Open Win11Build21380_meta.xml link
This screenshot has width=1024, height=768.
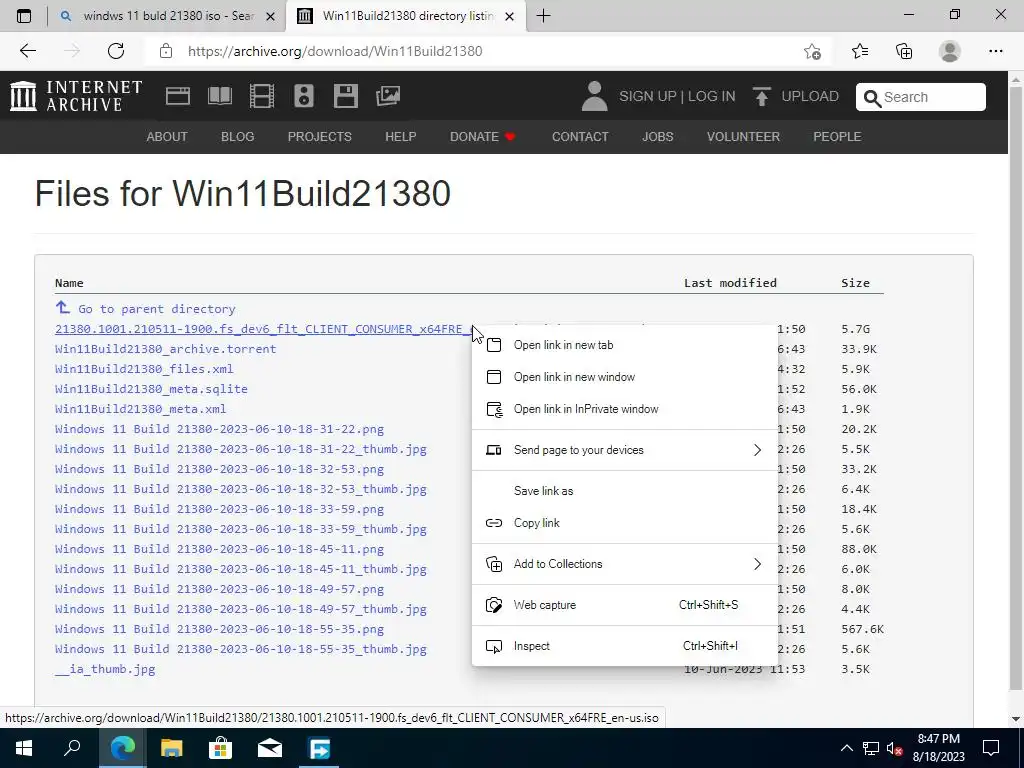click(140, 409)
